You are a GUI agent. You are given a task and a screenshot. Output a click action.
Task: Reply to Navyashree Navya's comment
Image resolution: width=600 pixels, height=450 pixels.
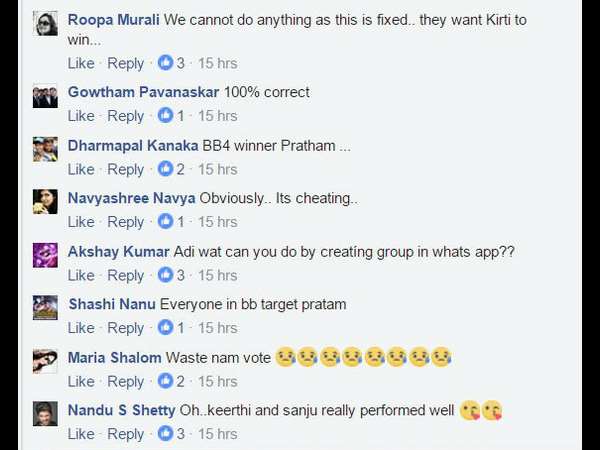tap(126, 222)
